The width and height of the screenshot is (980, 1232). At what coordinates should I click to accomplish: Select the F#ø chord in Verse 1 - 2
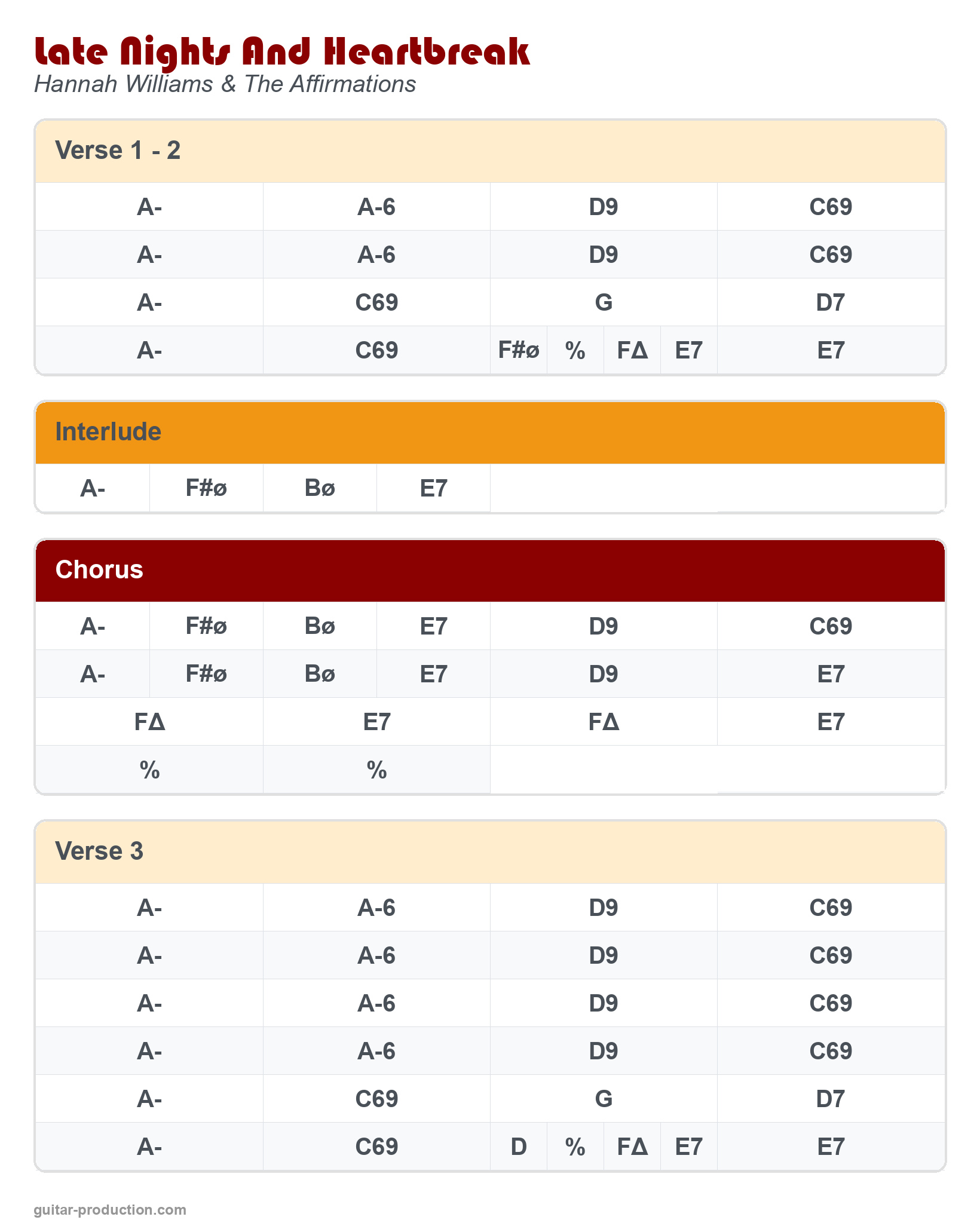click(x=519, y=350)
